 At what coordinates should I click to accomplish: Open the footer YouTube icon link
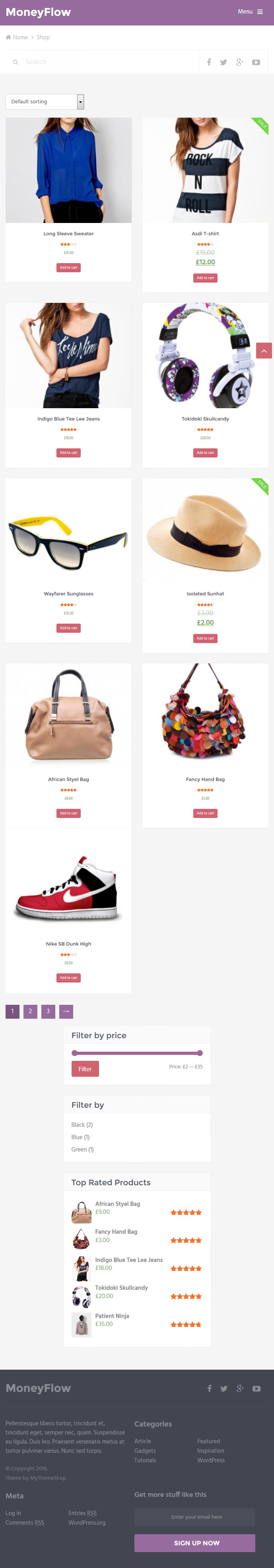(257, 1388)
